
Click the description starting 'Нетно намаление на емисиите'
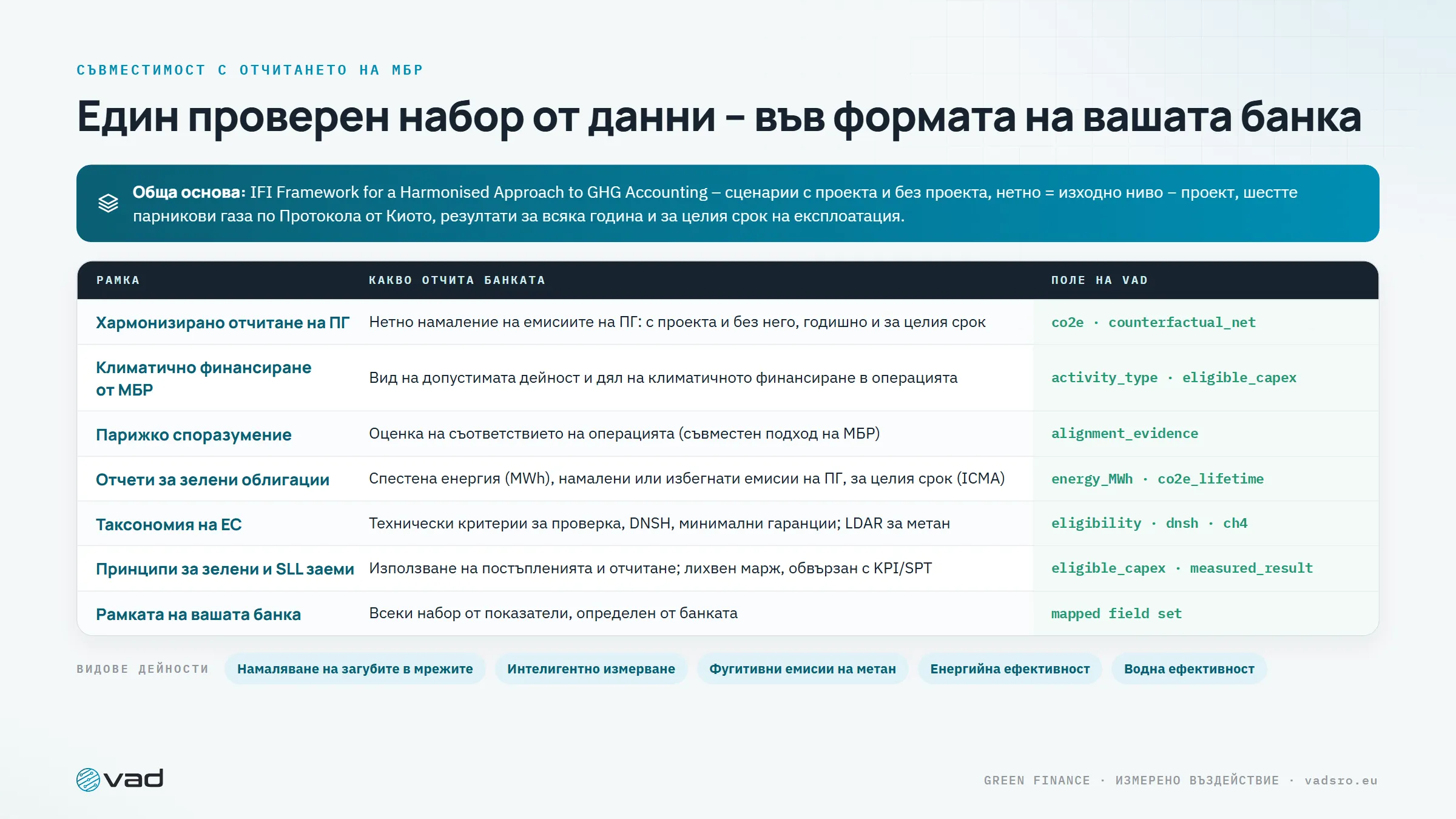(x=677, y=322)
